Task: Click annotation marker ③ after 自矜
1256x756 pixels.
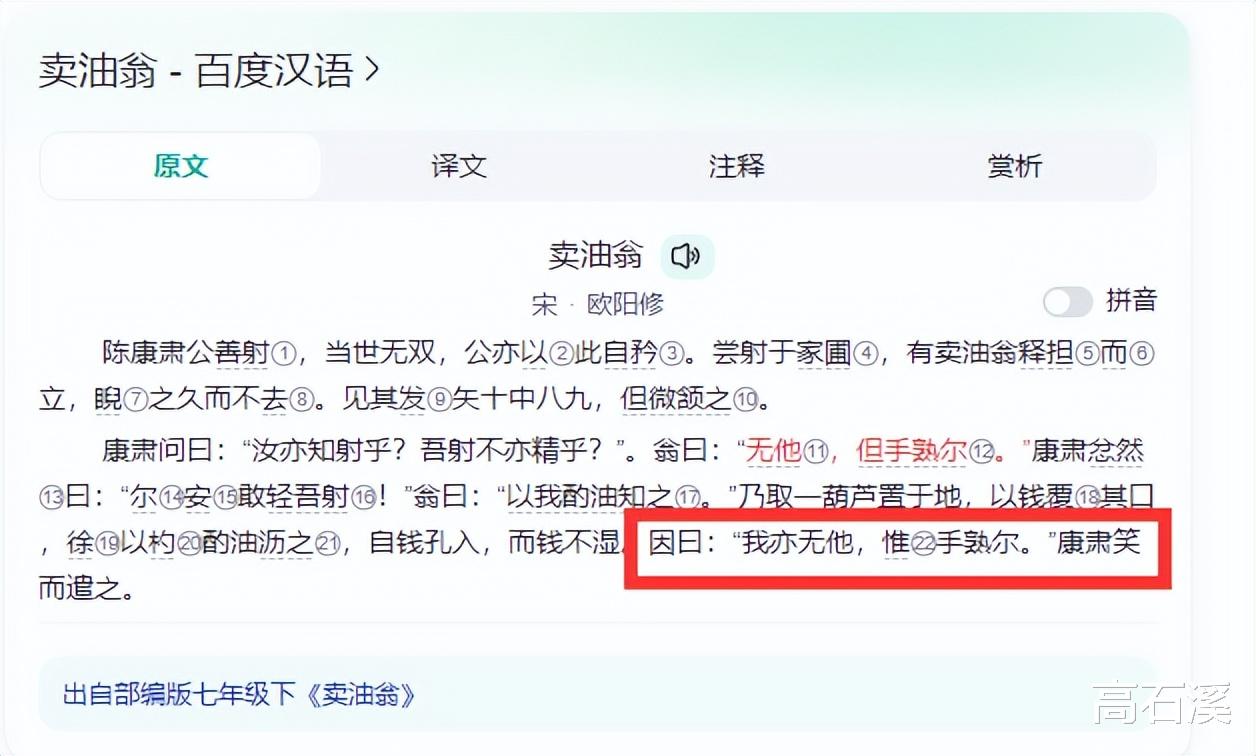Action: (x=673, y=353)
